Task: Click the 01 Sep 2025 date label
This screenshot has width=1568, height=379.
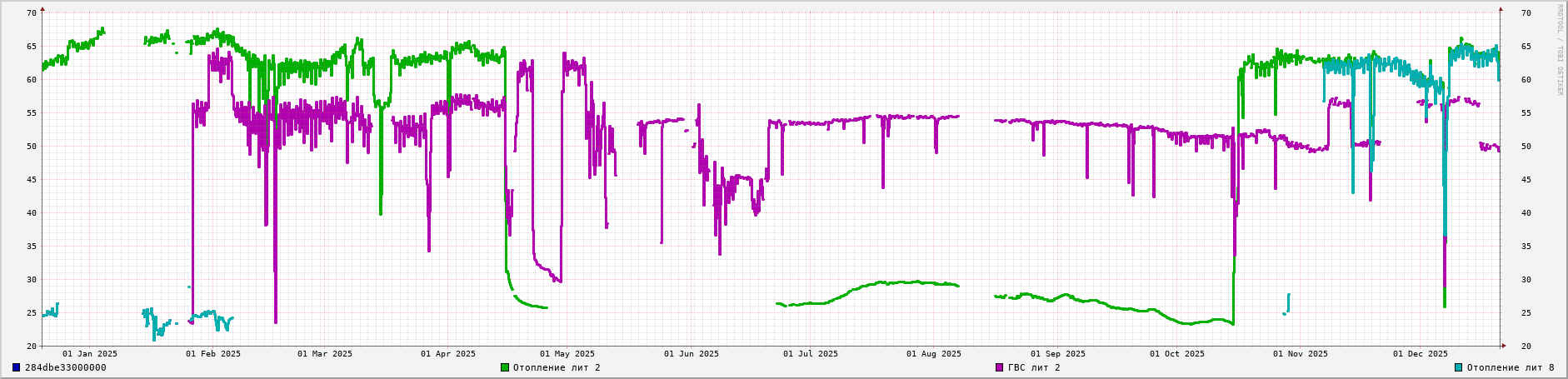Action: [1058, 354]
